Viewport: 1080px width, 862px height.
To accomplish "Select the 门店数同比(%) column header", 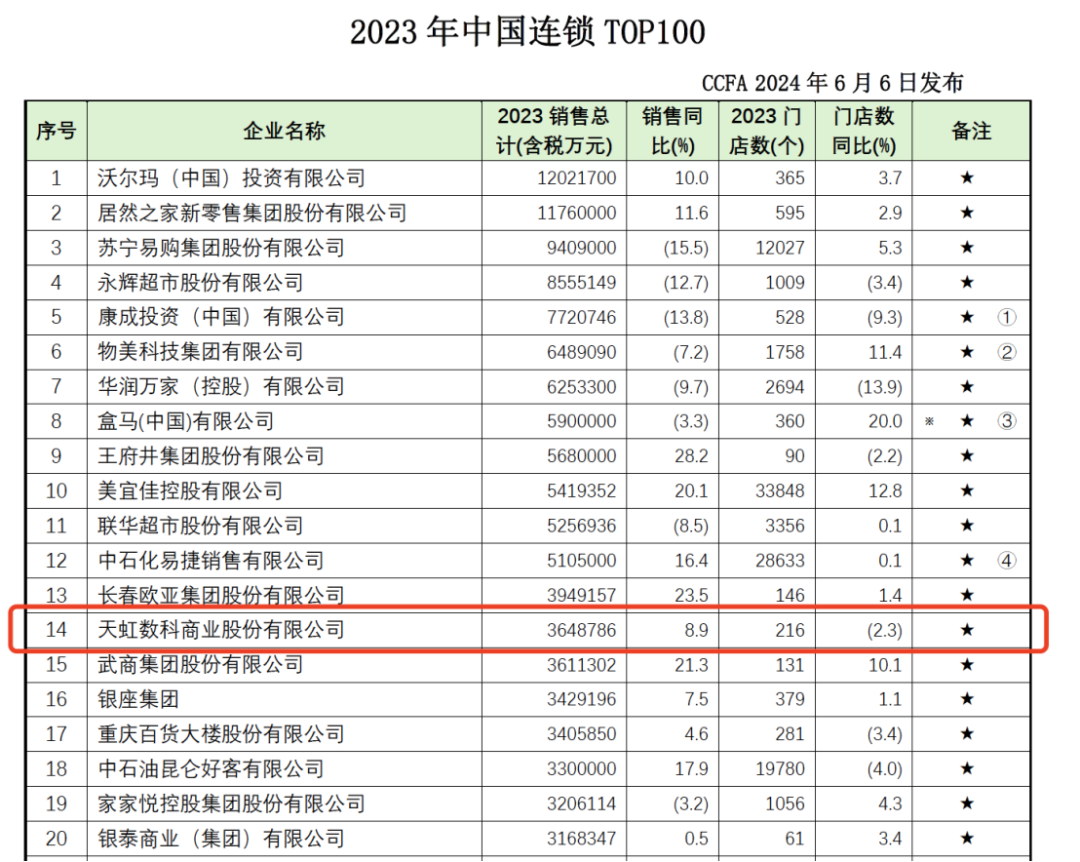I will point(864,131).
